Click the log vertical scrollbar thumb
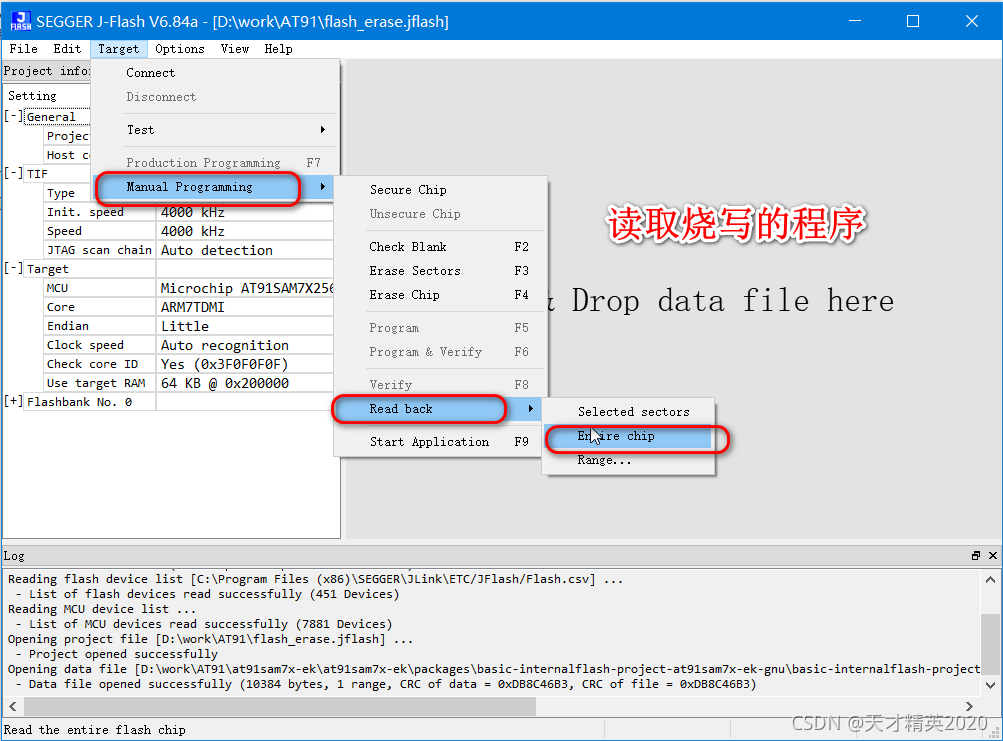The width and height of the screenshot is (1003, 741). [x=990, y=642]
